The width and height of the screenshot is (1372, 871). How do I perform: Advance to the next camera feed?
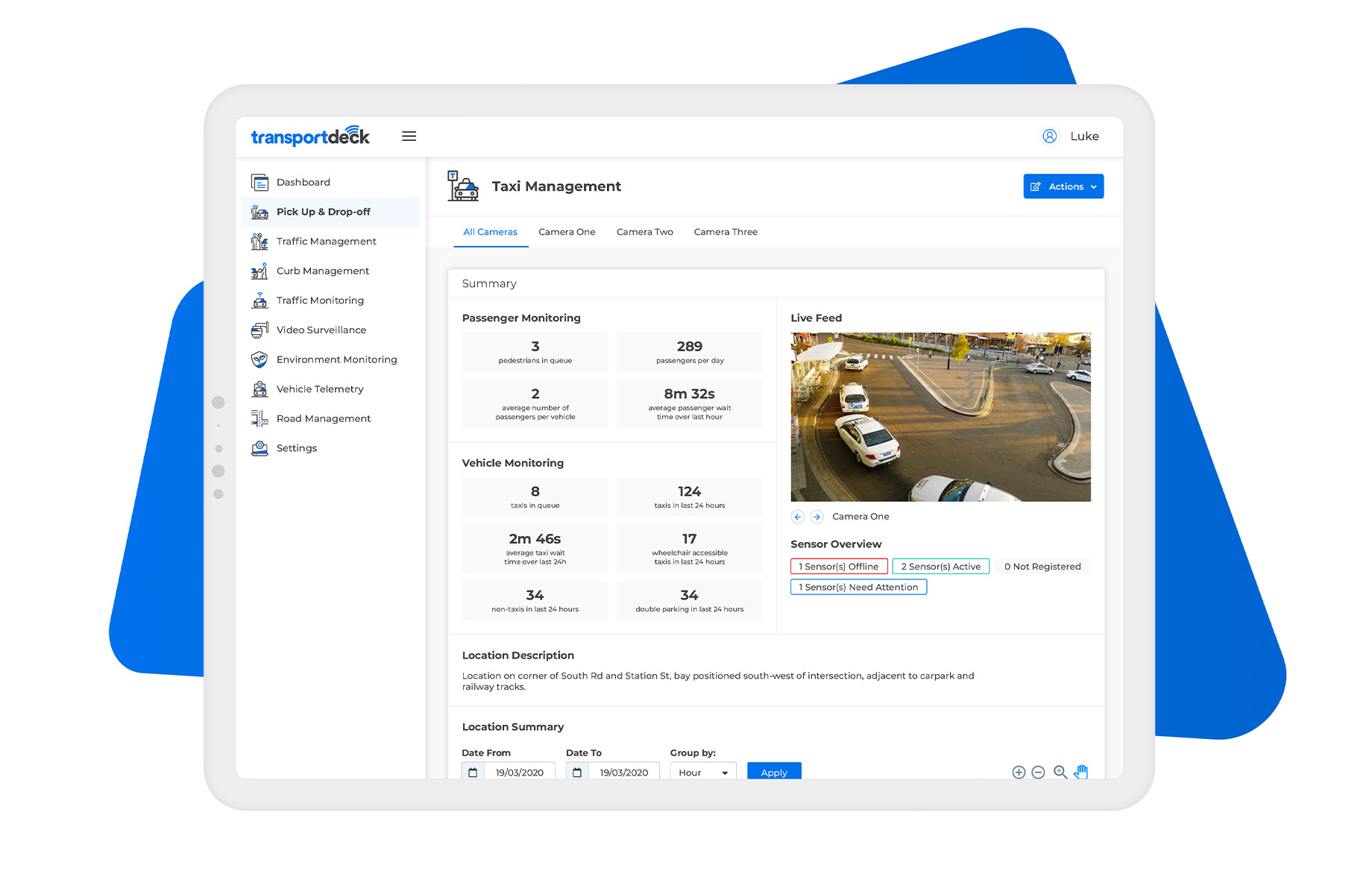[816, 517]
